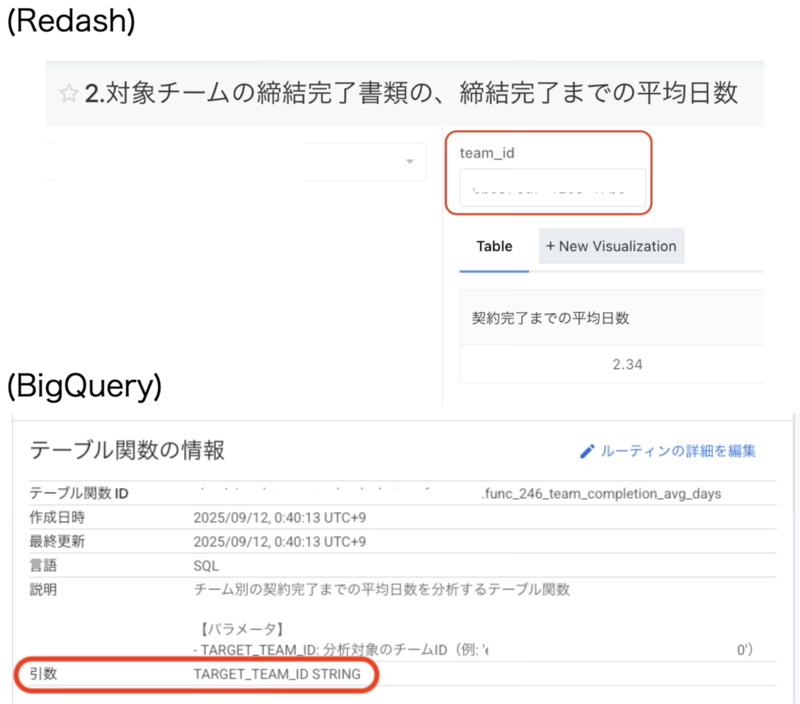Select the 契約完了までの平均日数 column header

(x=550, y=318)
